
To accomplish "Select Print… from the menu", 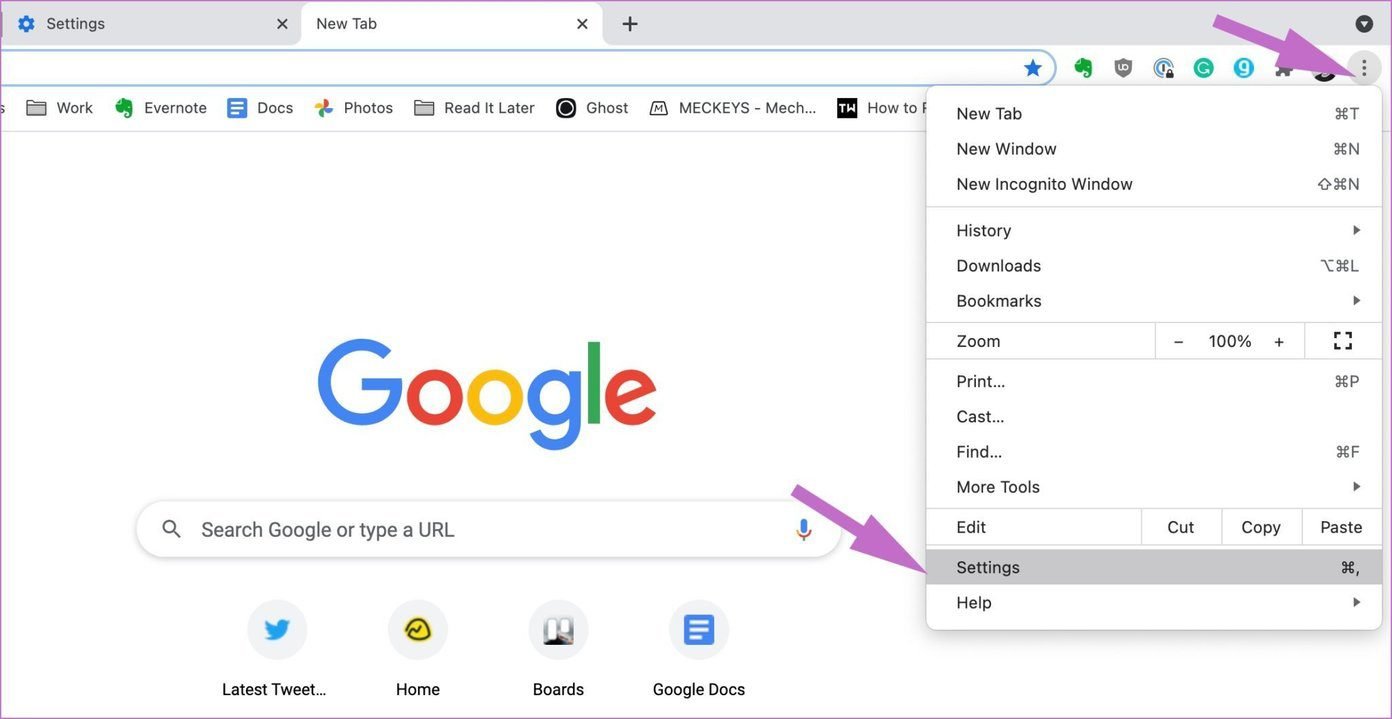I will [x=1154, y=382].
